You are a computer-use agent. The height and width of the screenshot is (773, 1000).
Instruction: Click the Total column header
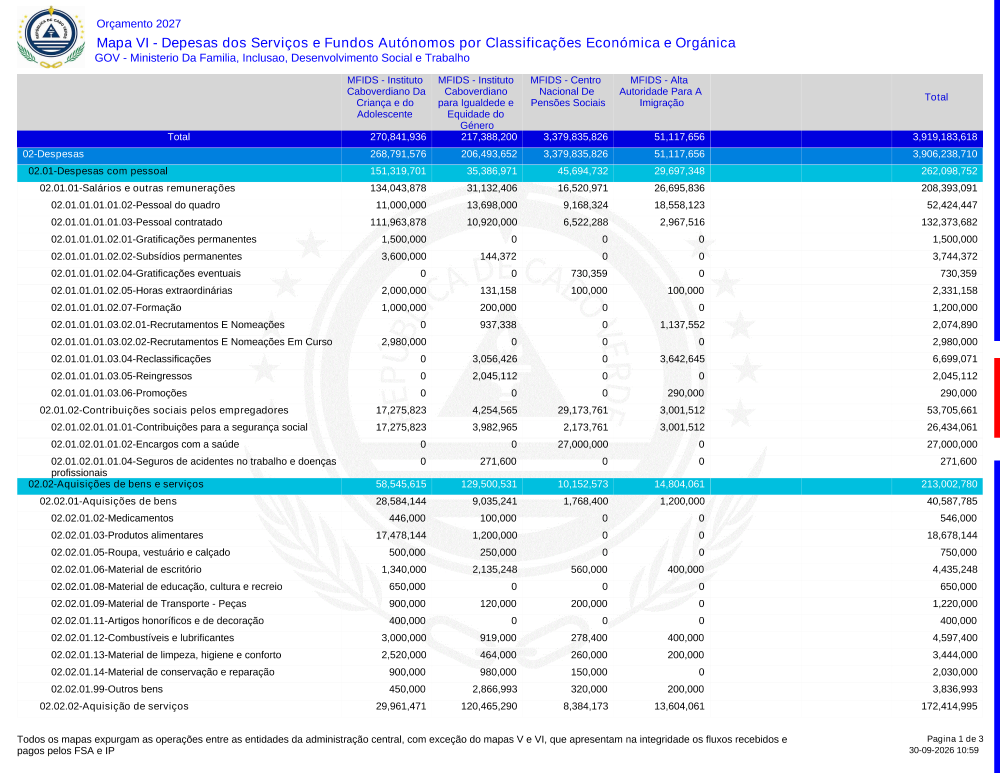(x=936, y=97)
